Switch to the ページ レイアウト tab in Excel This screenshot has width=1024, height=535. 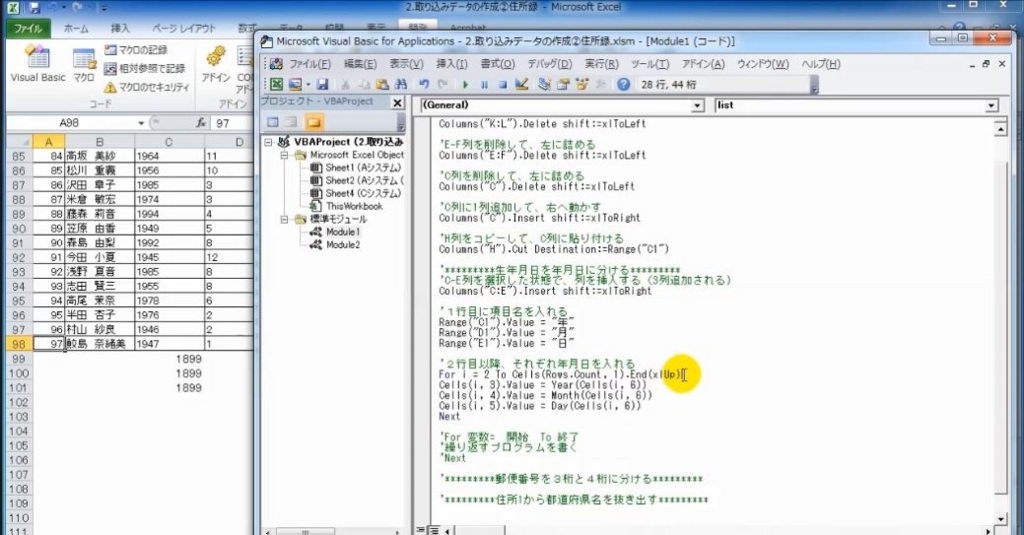[184, 29]
